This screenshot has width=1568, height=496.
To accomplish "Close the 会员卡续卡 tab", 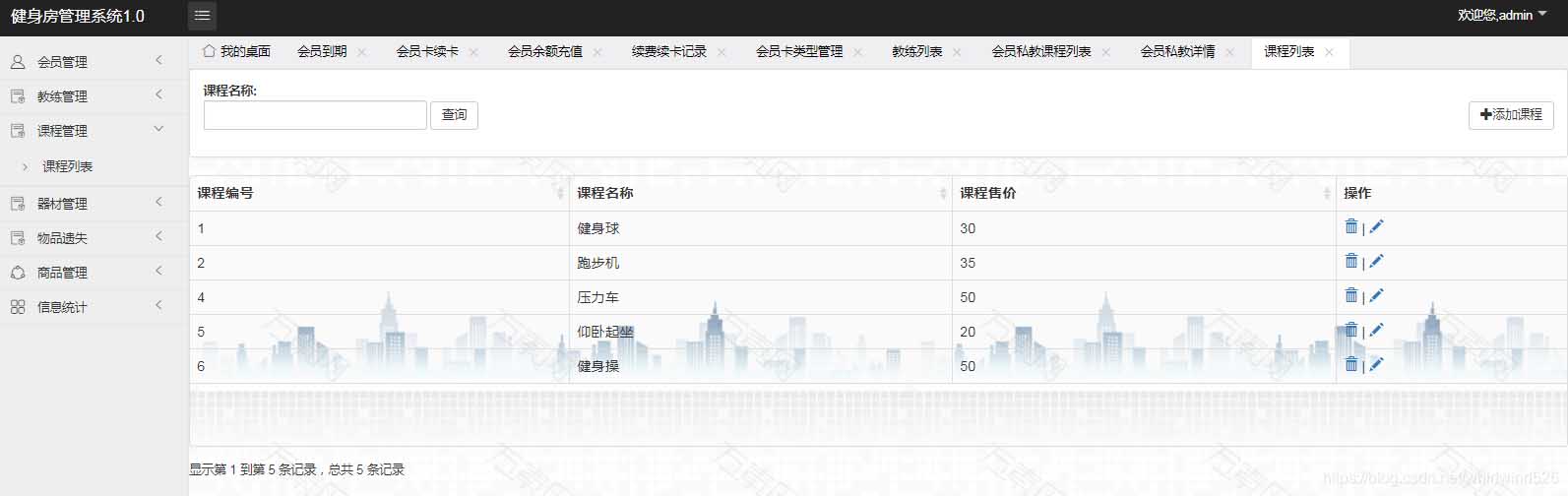I will pyautogui.click(x=473, y=52).
